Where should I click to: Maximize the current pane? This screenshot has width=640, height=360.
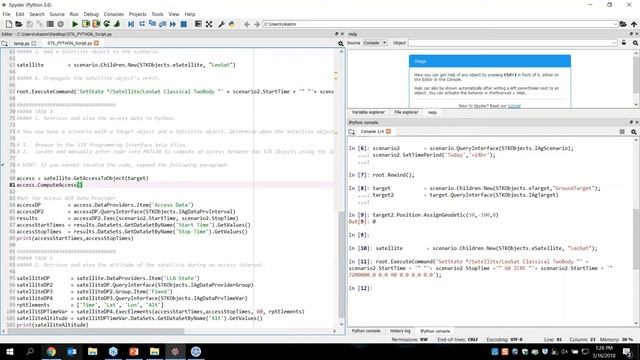pyautogui.click(x=198, y=24)
